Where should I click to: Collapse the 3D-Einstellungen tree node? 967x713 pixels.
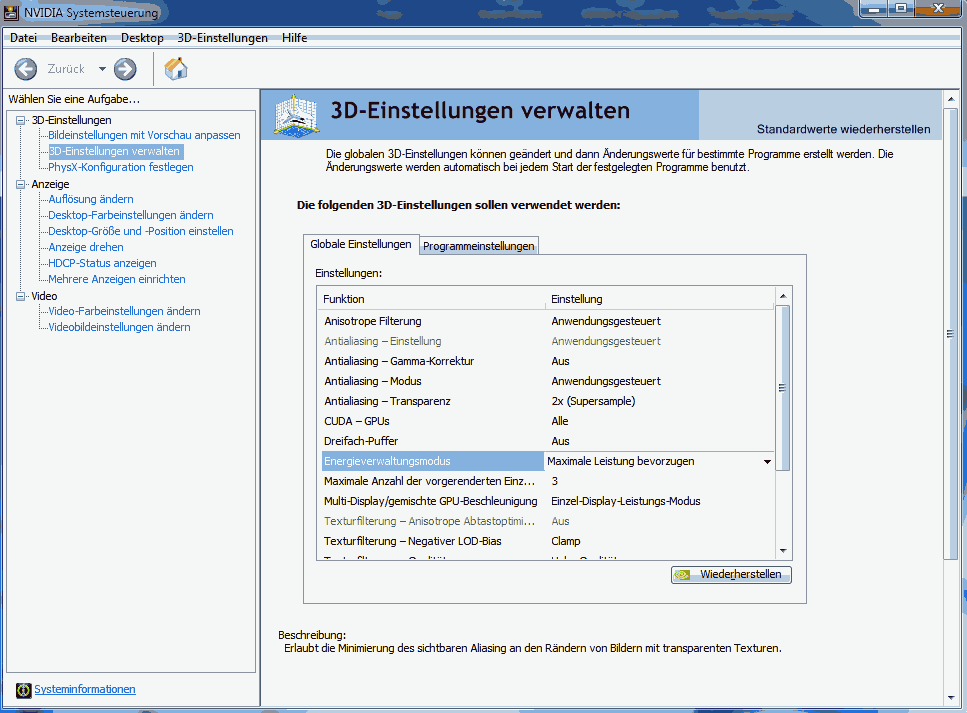[21, 120]
